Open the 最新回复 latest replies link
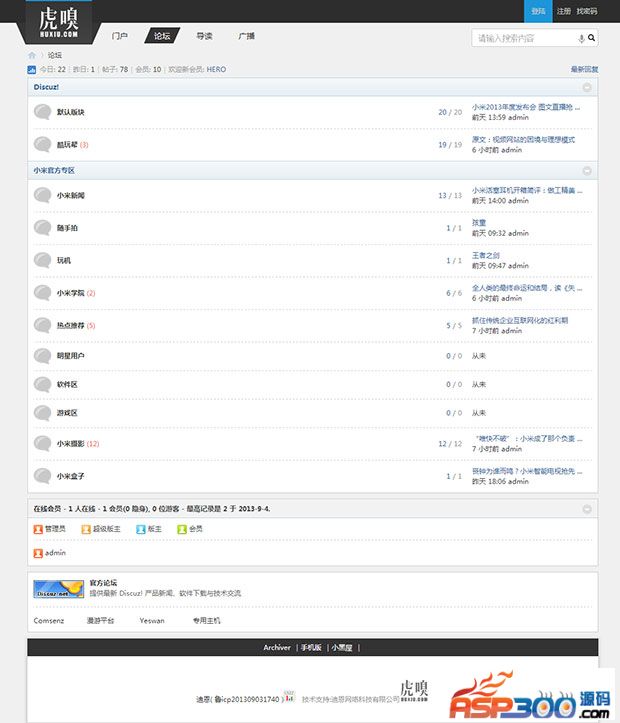Viewport: 620px width, 723px height. tap(584, 69)
